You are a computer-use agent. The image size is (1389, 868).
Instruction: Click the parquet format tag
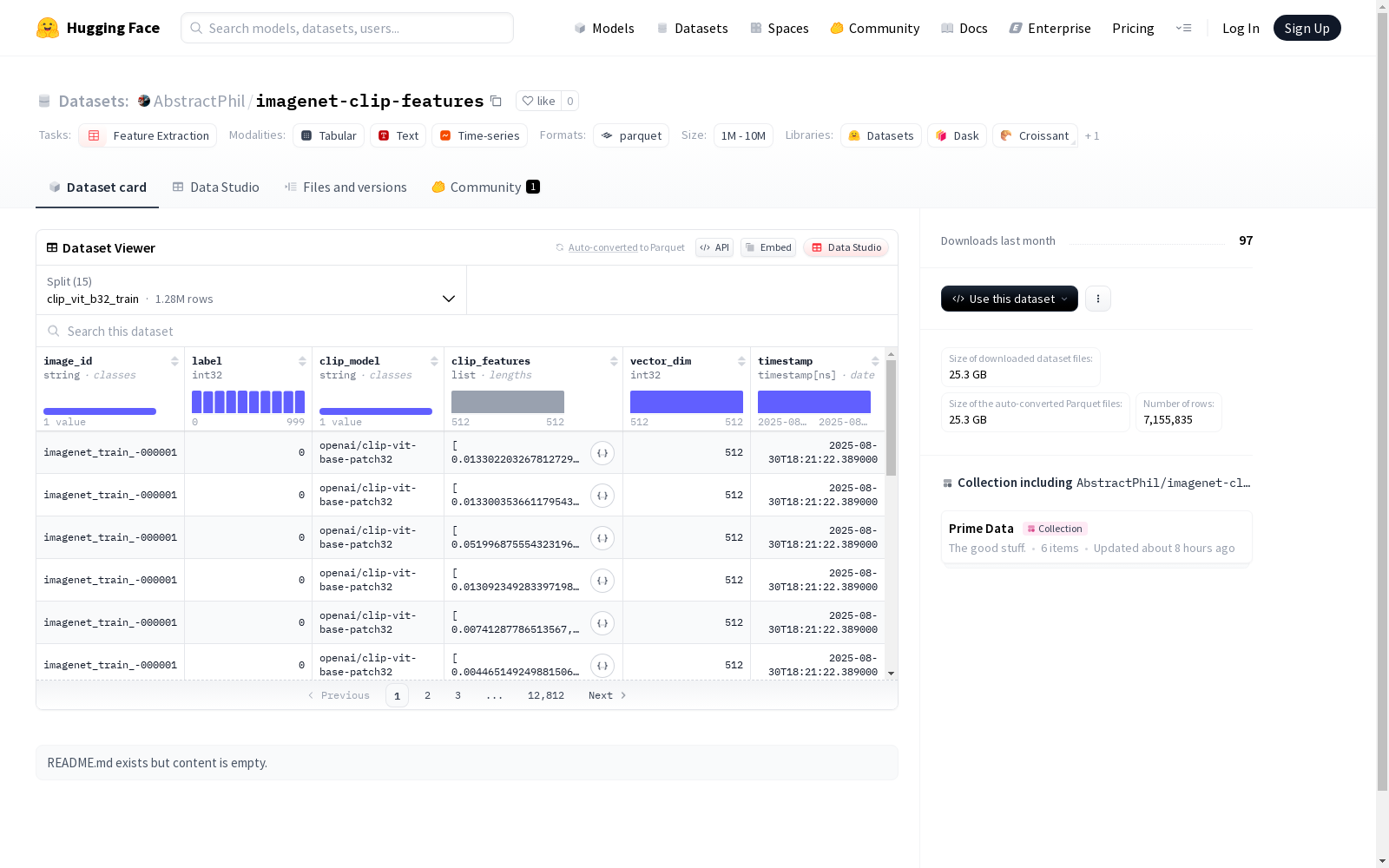pyautogui.click(x=631, y=135)
